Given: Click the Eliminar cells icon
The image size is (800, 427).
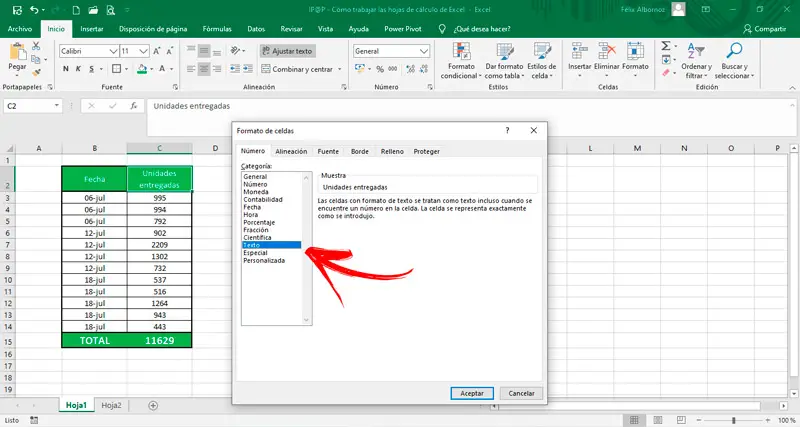Looking at the screenshot, I should pos(607,52).
